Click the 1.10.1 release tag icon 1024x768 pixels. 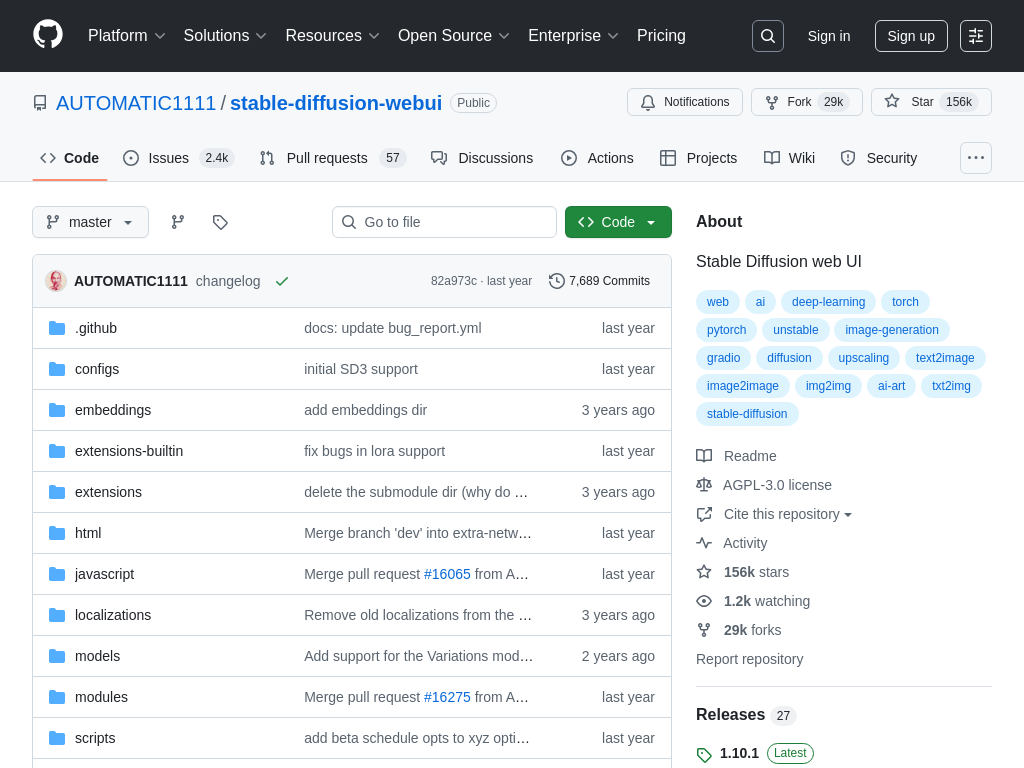click(704, 755)
